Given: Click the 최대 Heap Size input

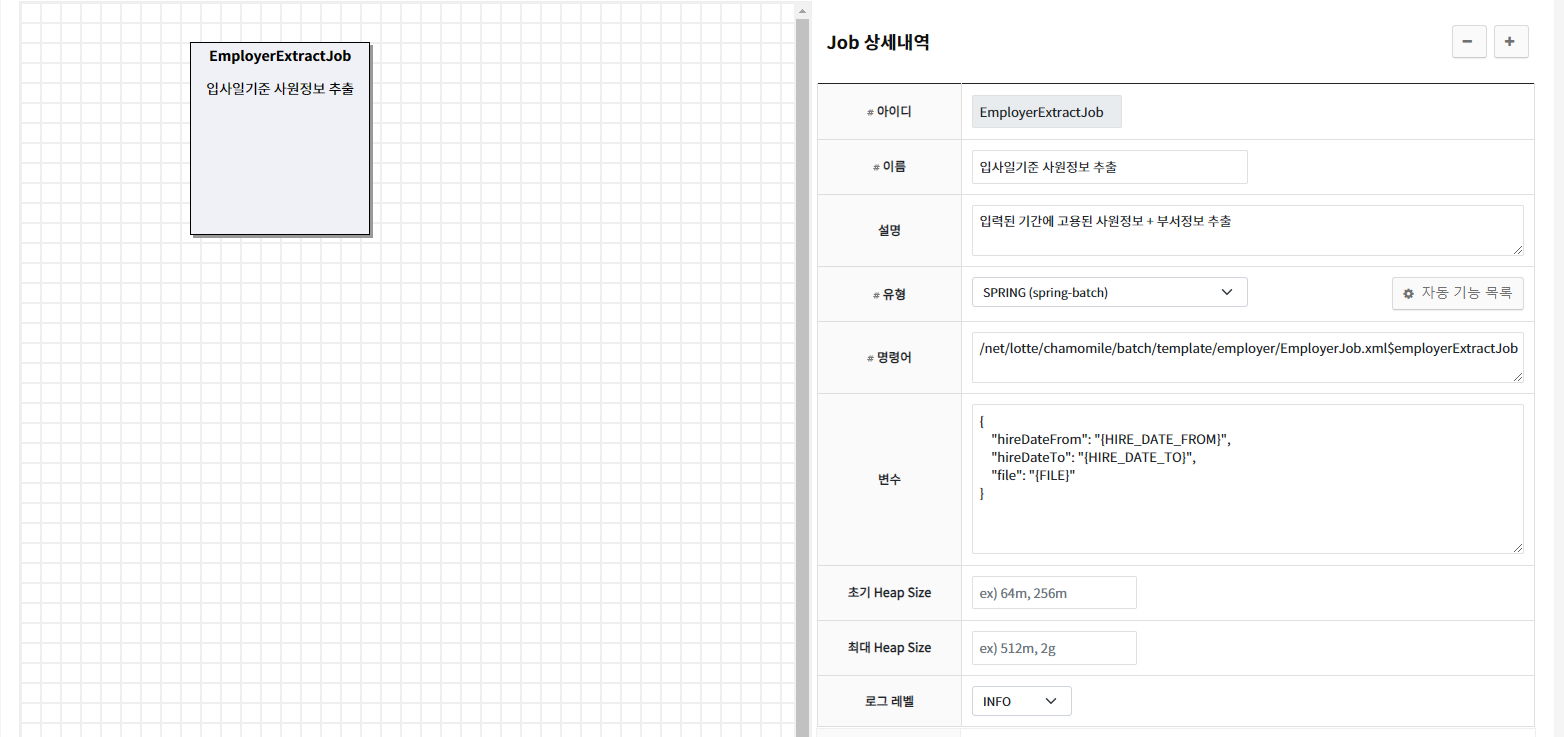Looking at the screenshot, I should coord(1054,647).
